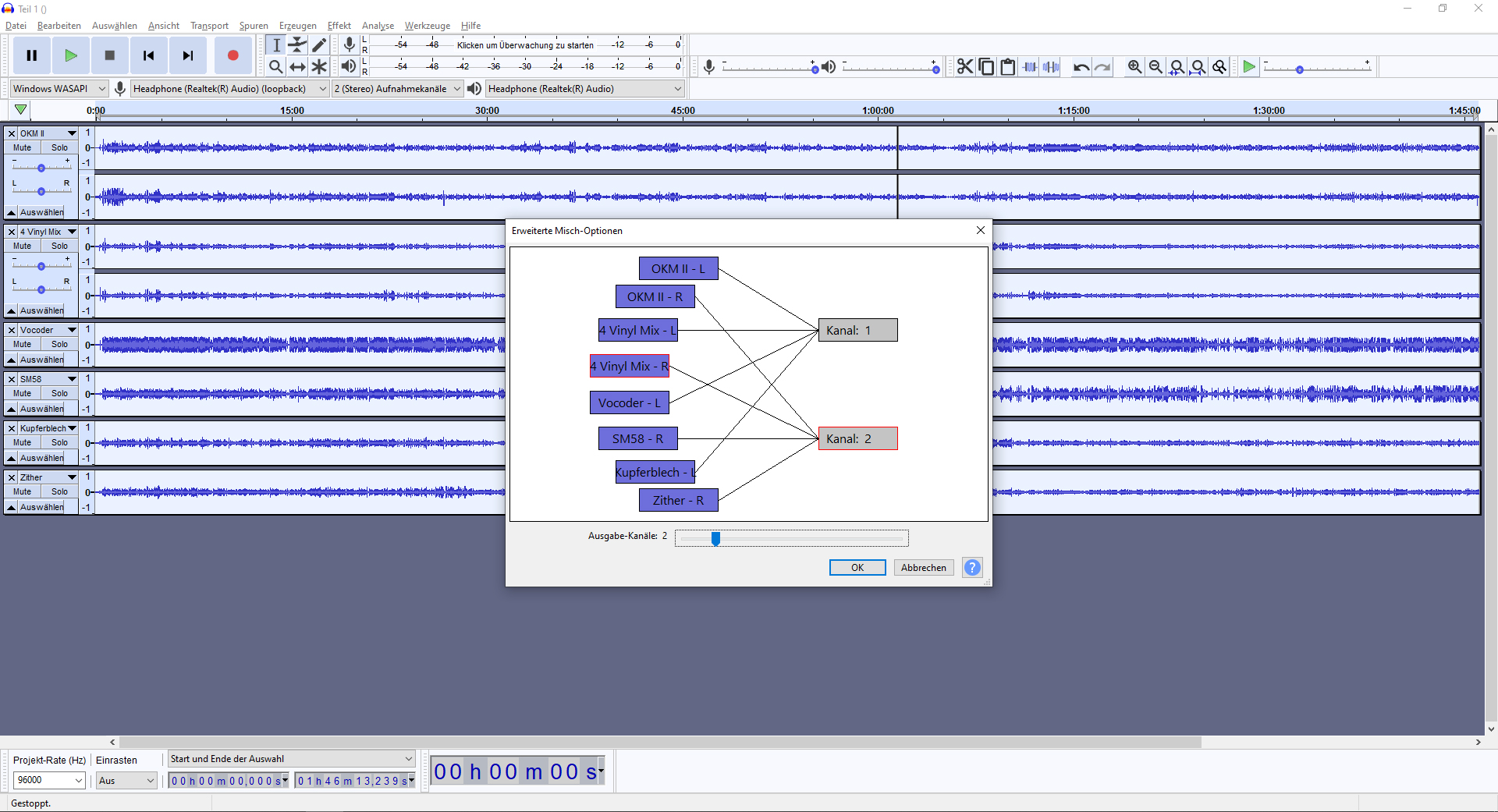1498x812 pixels.
Task: Open the Windows WASAPI host dropdown
Action: pos(59,89)
